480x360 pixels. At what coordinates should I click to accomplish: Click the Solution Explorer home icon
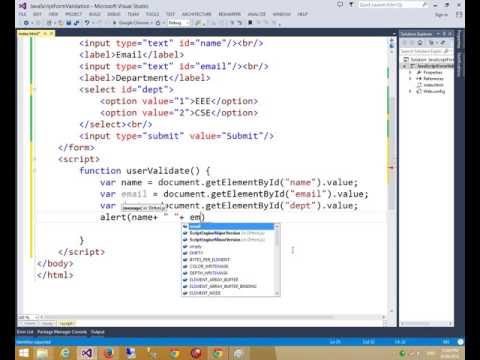[420, 43]
